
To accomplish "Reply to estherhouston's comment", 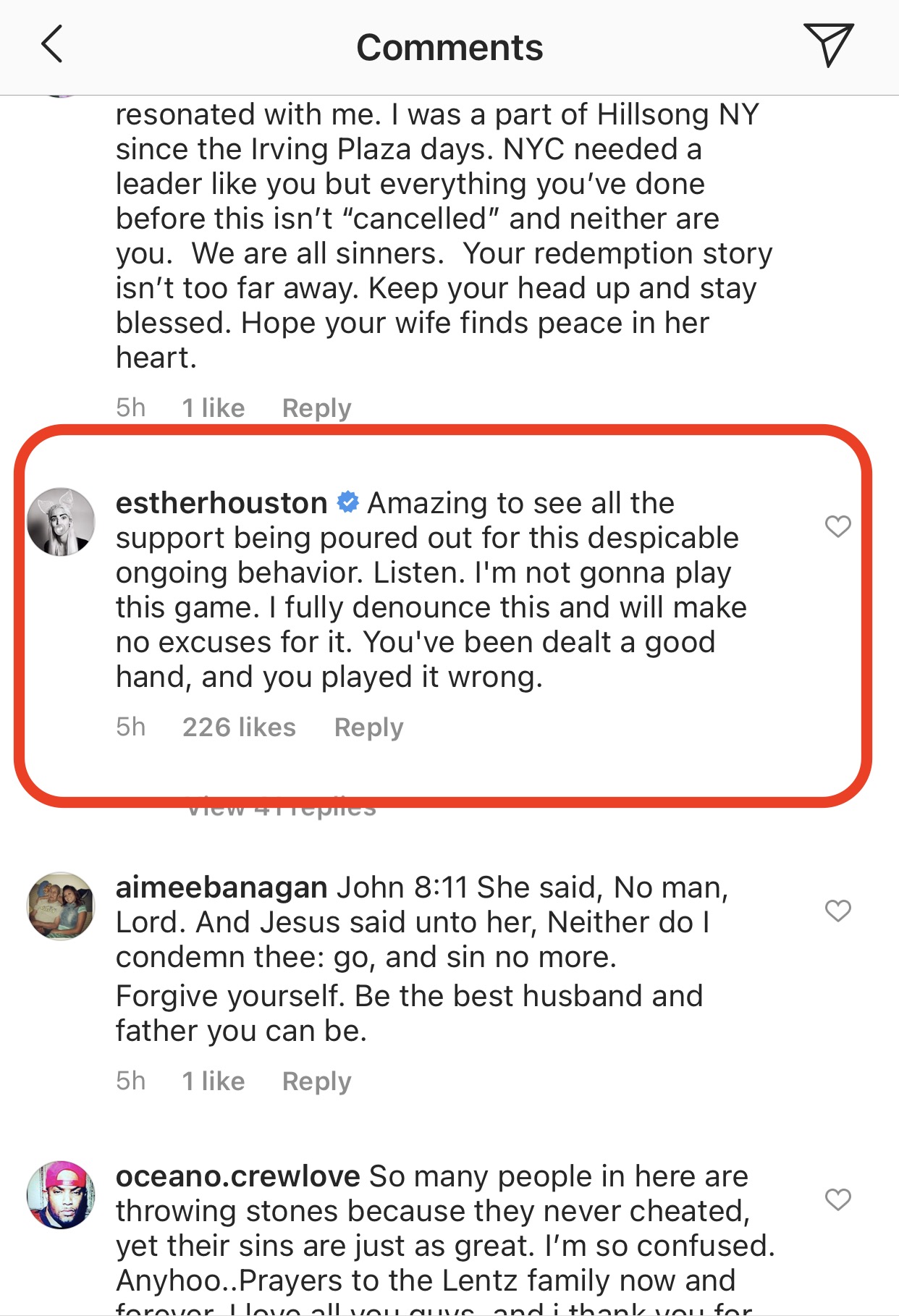I will pyautogui.click(x=368, y=727).
